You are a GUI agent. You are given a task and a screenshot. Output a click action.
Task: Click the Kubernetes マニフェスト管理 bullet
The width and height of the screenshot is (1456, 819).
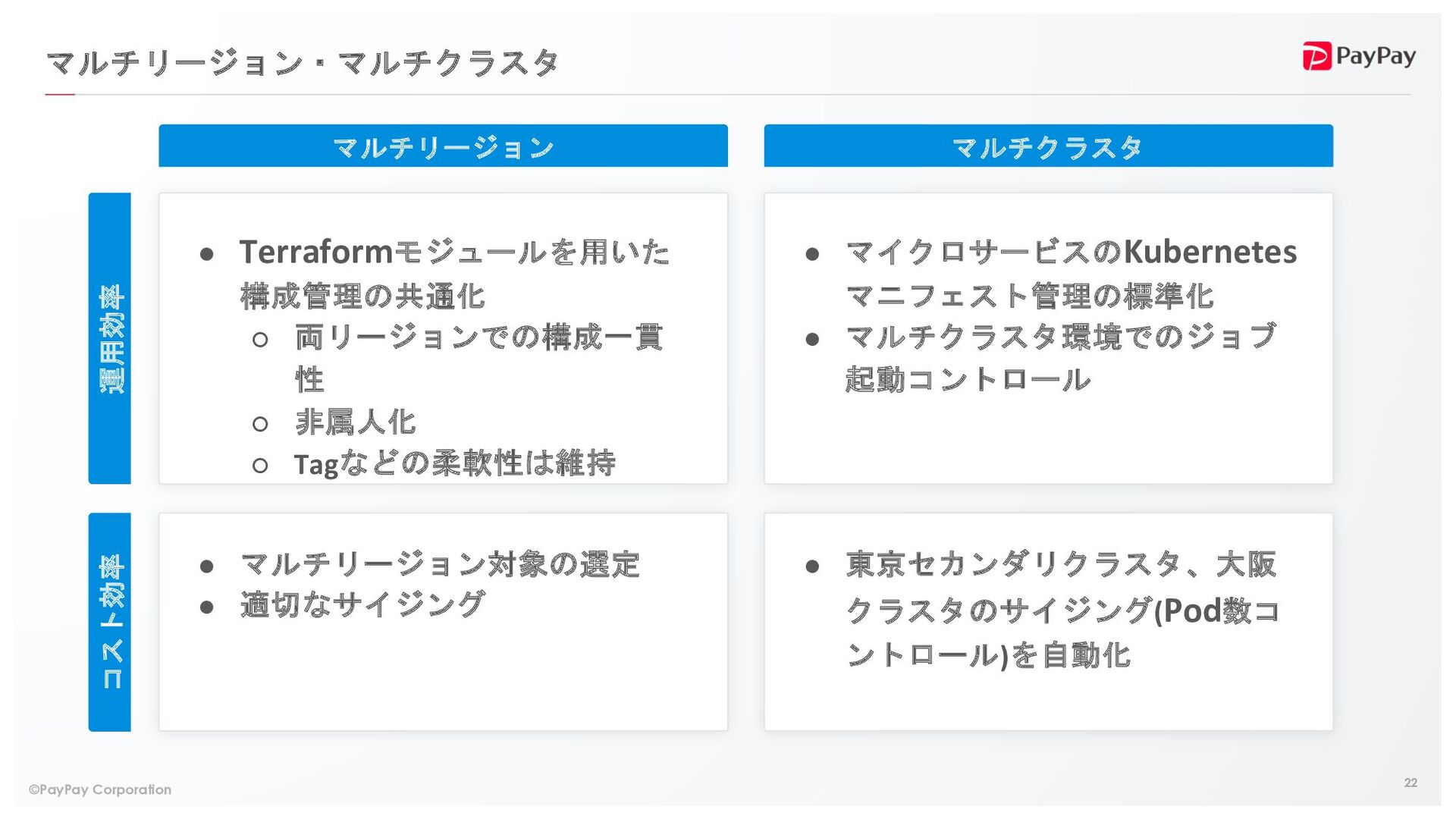1069,273
